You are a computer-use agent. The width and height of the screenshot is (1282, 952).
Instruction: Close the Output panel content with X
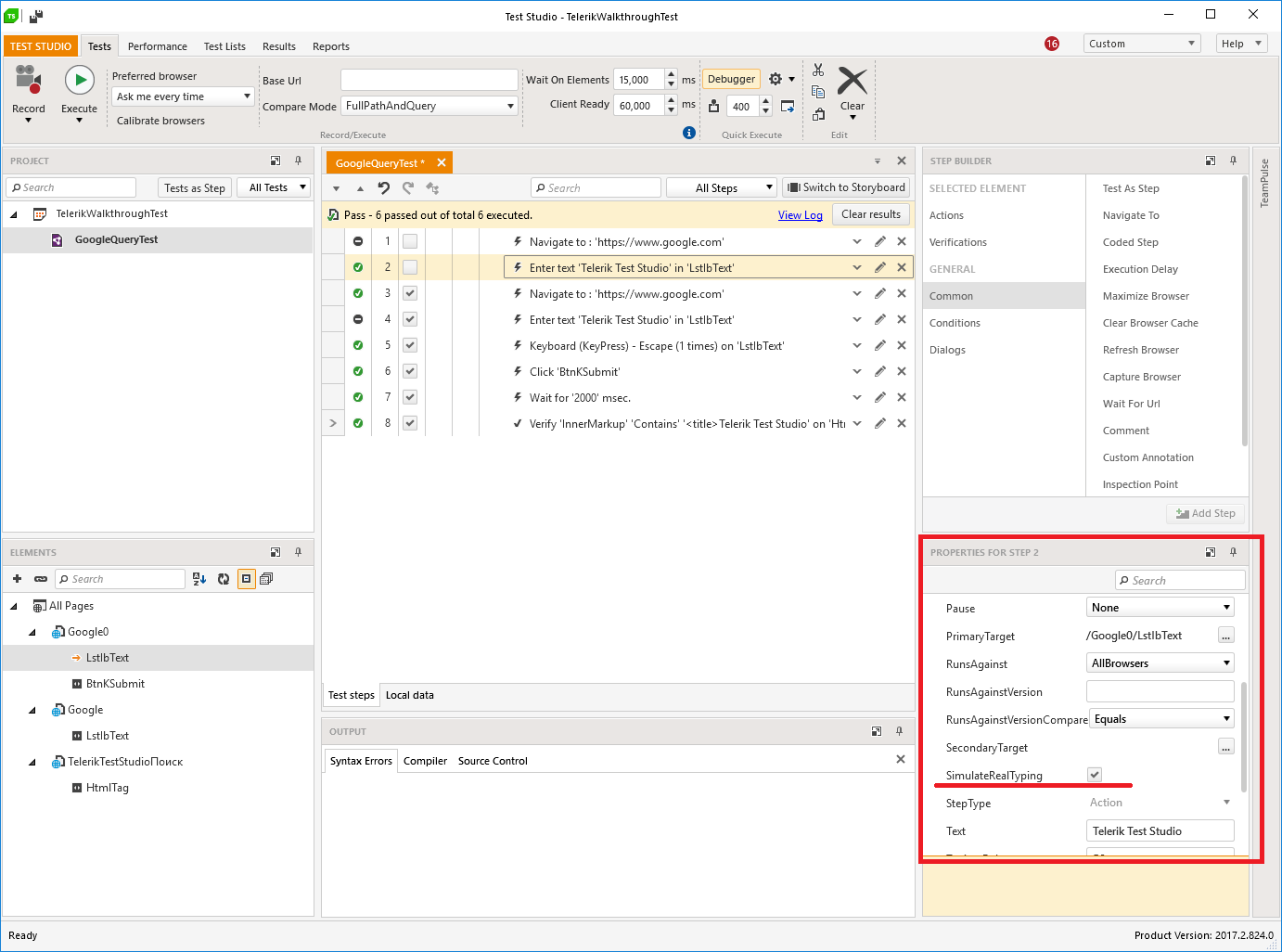[901, 759]
